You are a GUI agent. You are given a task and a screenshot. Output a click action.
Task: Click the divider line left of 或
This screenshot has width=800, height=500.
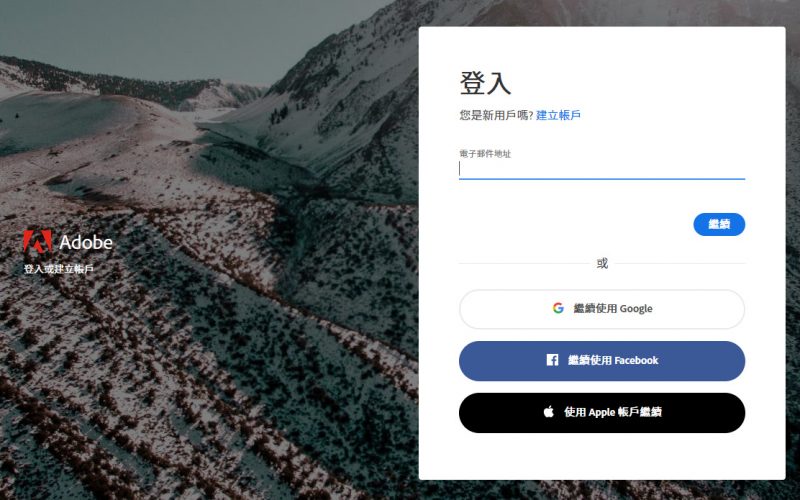coord(524,263)
